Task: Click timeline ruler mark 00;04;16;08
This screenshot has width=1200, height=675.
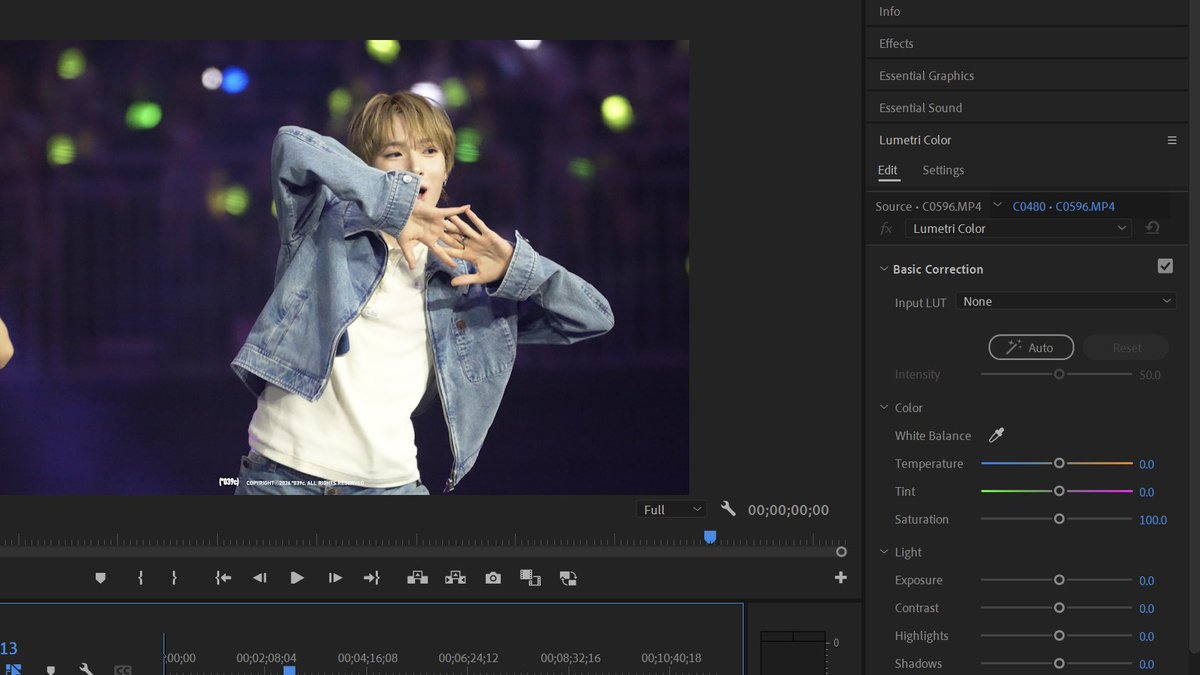Action: (368, 658)
